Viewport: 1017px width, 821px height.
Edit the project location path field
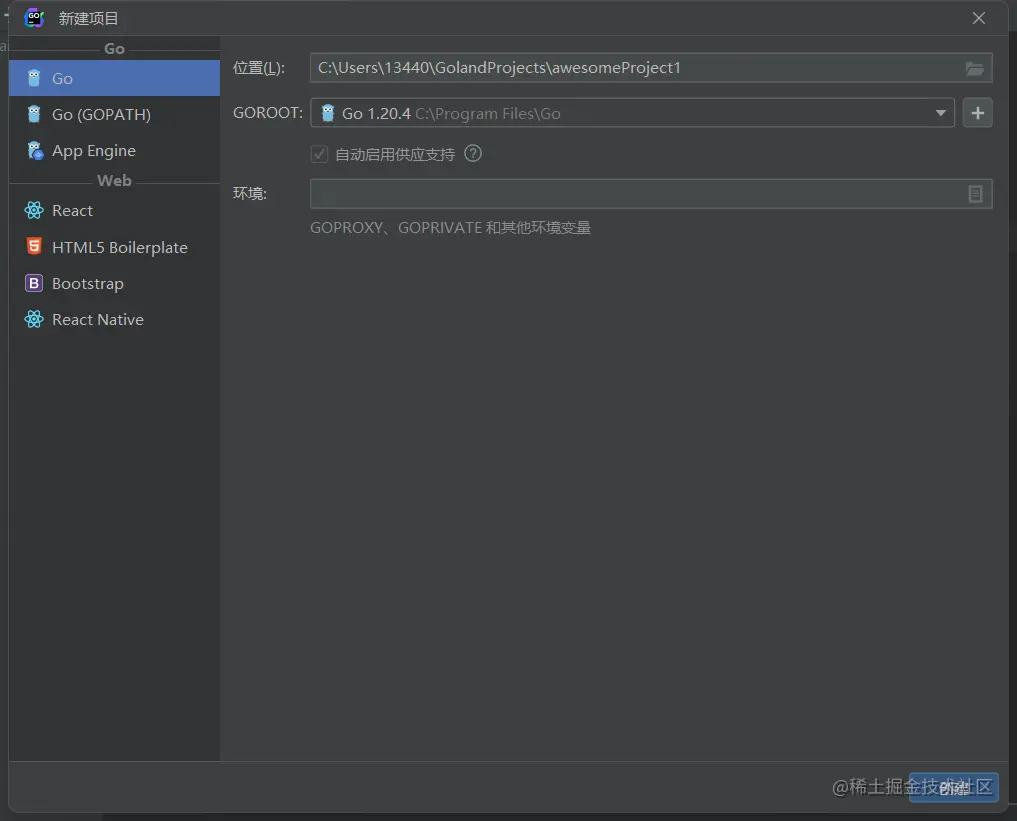651,68
